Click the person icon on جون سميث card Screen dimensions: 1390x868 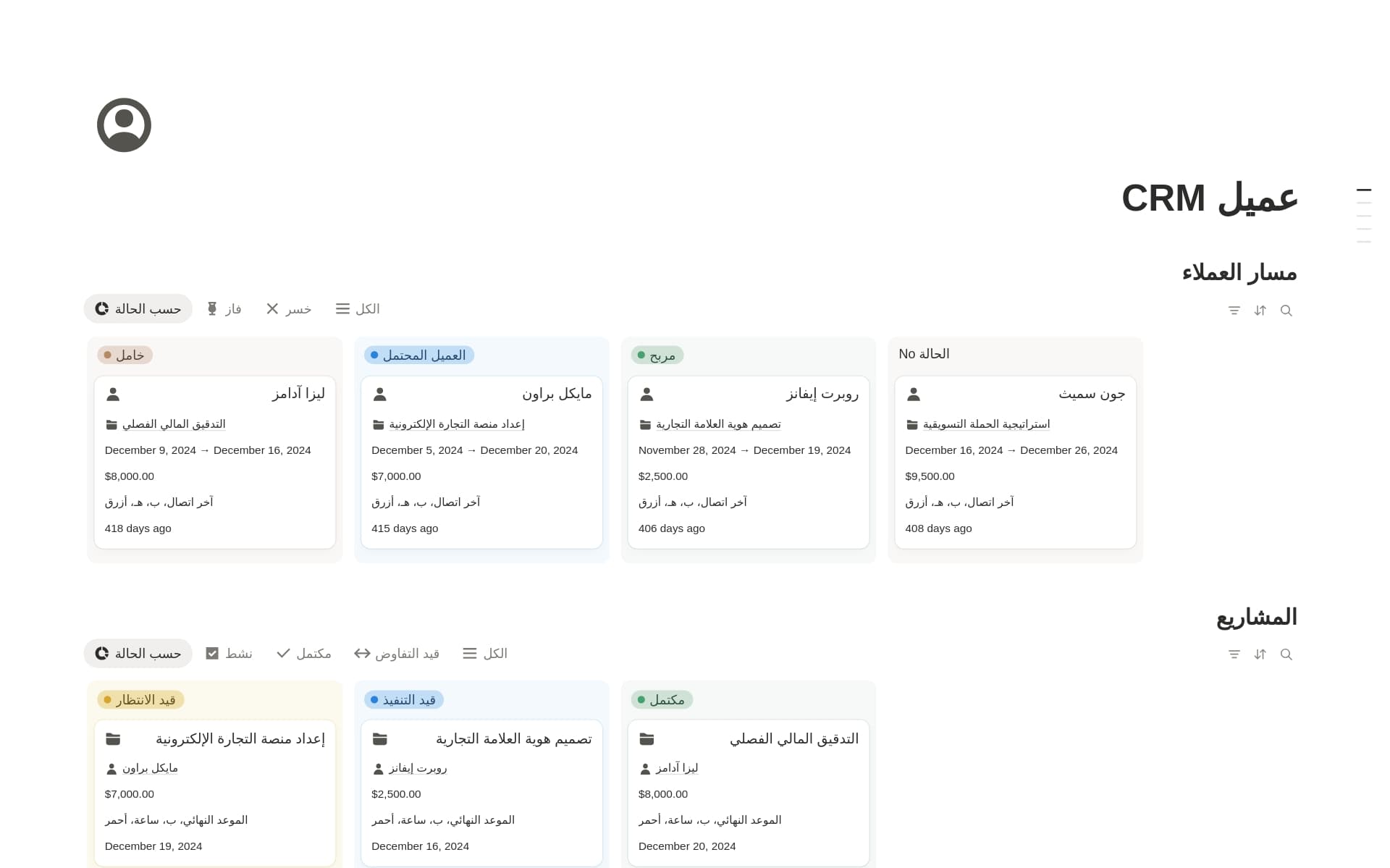[x=914, y=395]
